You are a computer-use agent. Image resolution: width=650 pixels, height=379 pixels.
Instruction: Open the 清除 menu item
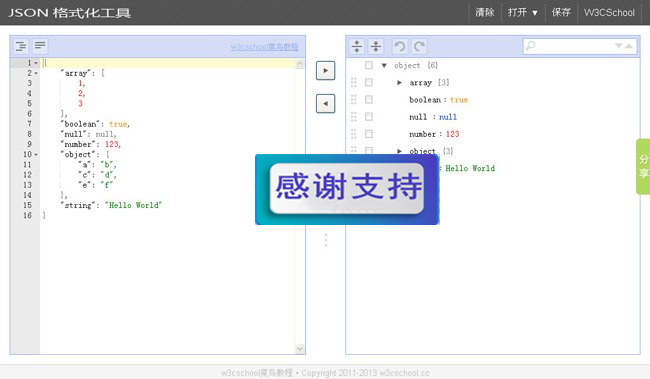485,12
